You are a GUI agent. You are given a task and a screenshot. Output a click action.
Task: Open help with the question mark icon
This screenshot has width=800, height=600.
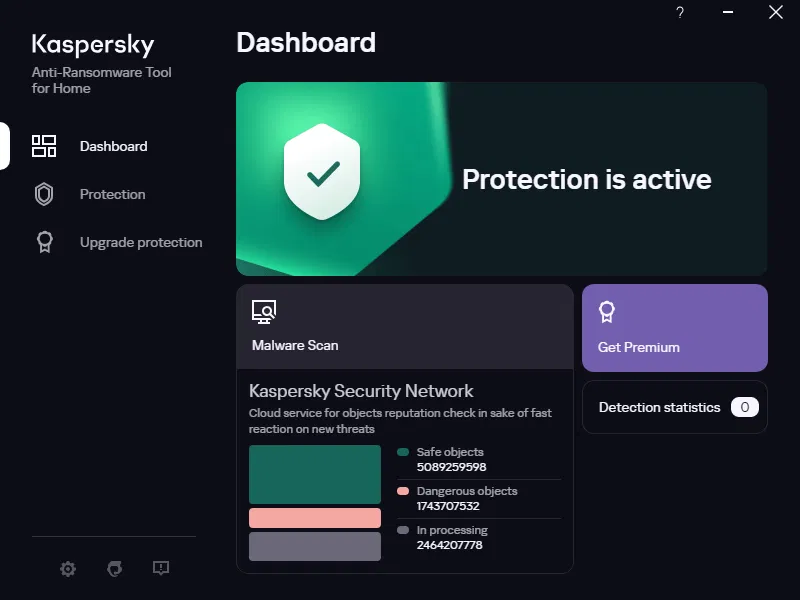point(680,12)
